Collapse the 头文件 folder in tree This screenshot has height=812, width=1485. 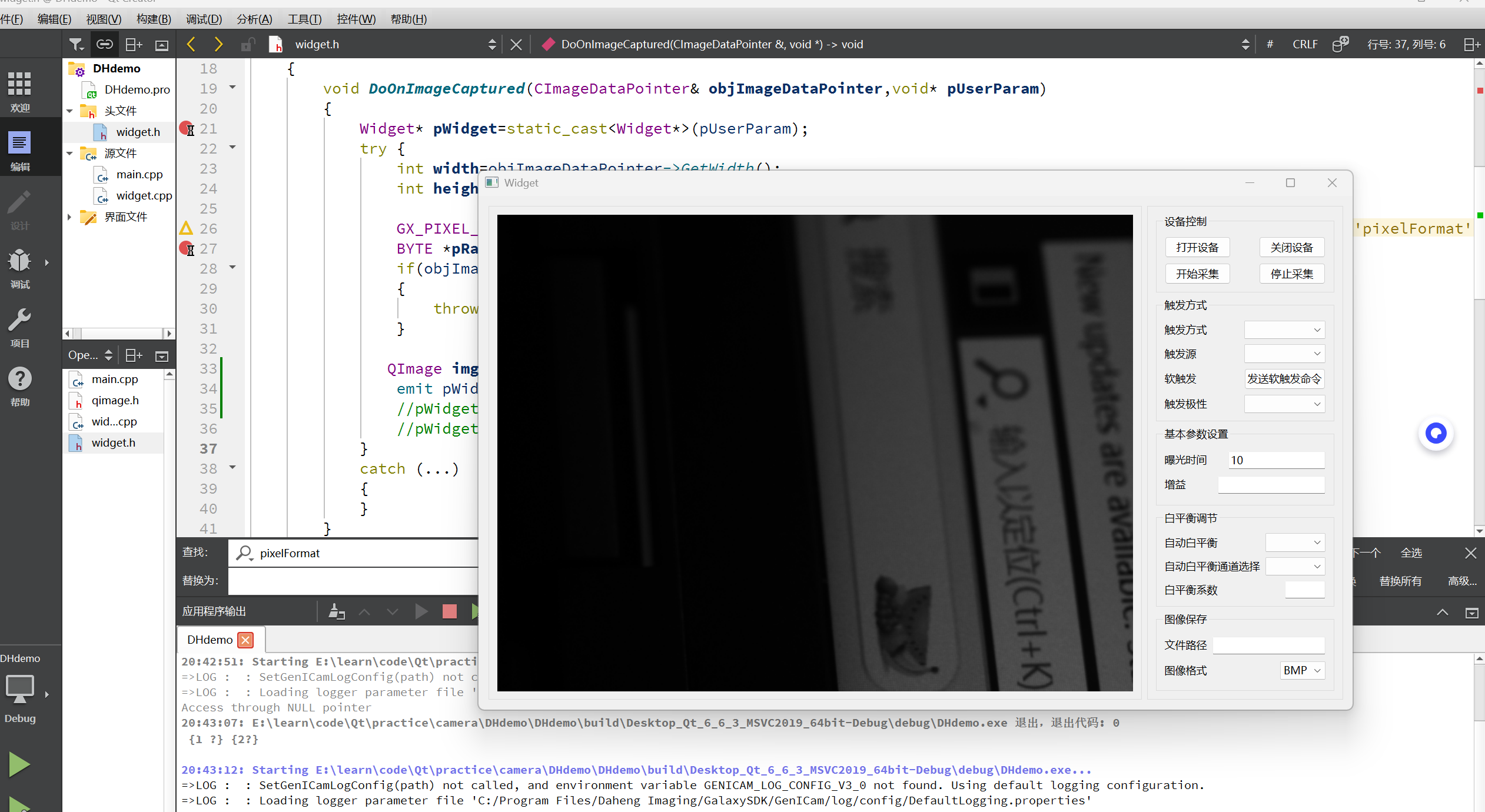[69, 111]
